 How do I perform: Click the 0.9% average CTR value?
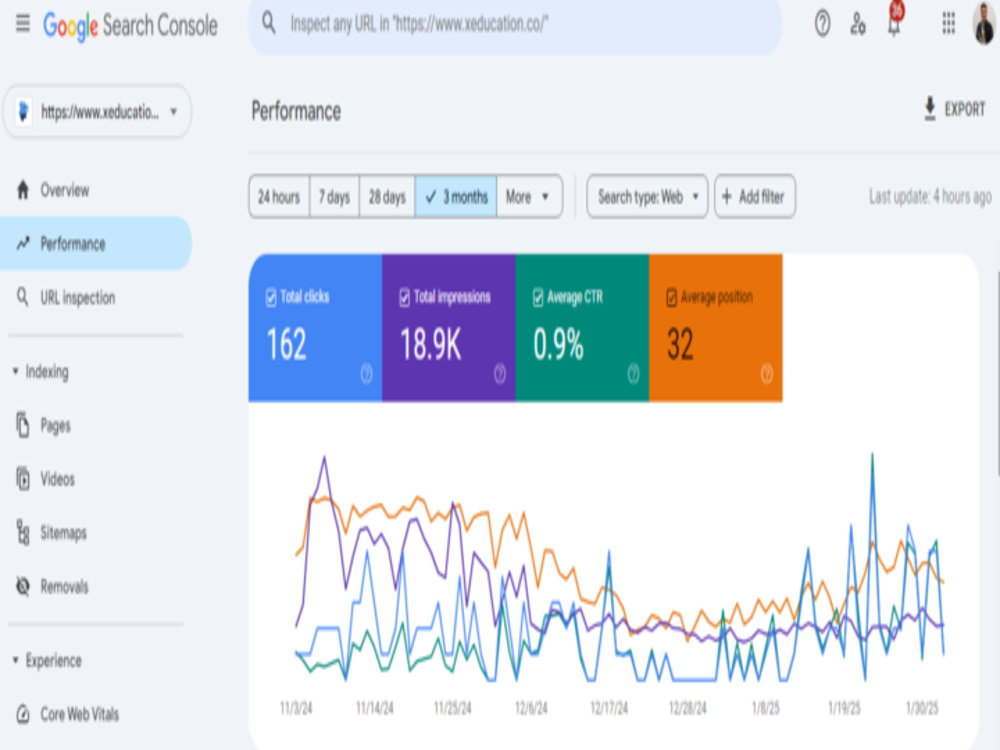[558, 344]
